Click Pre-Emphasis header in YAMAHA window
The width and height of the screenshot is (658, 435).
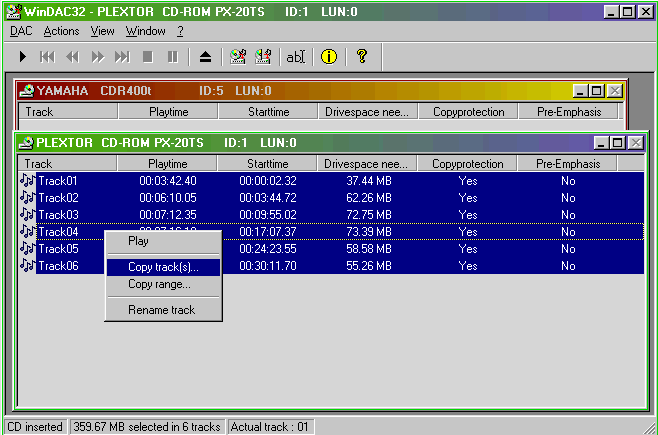(569, 112)
